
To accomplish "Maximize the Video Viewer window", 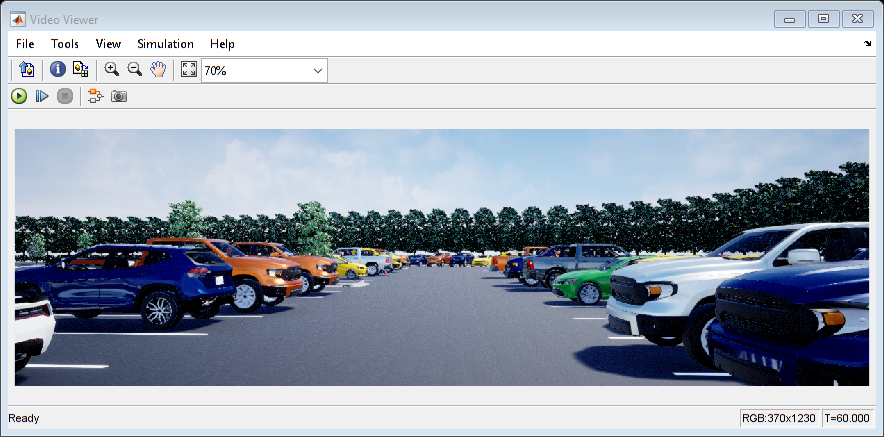I will pos(823,19).
